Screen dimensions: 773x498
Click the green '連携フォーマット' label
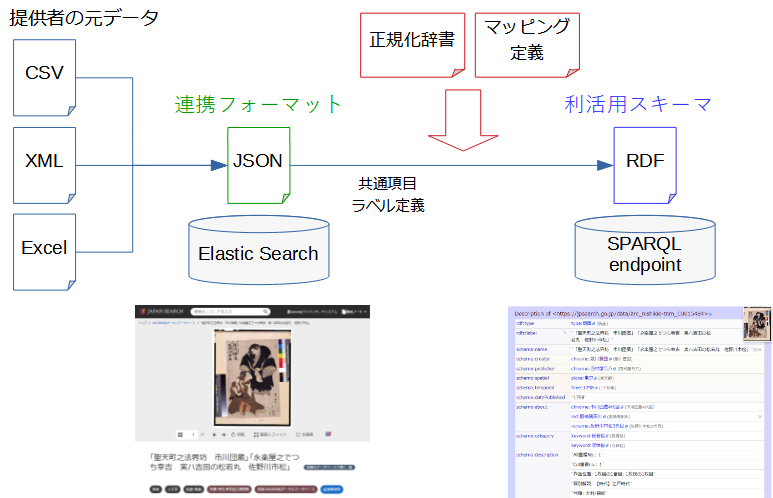pyautogui.click(x=258, y=105)
